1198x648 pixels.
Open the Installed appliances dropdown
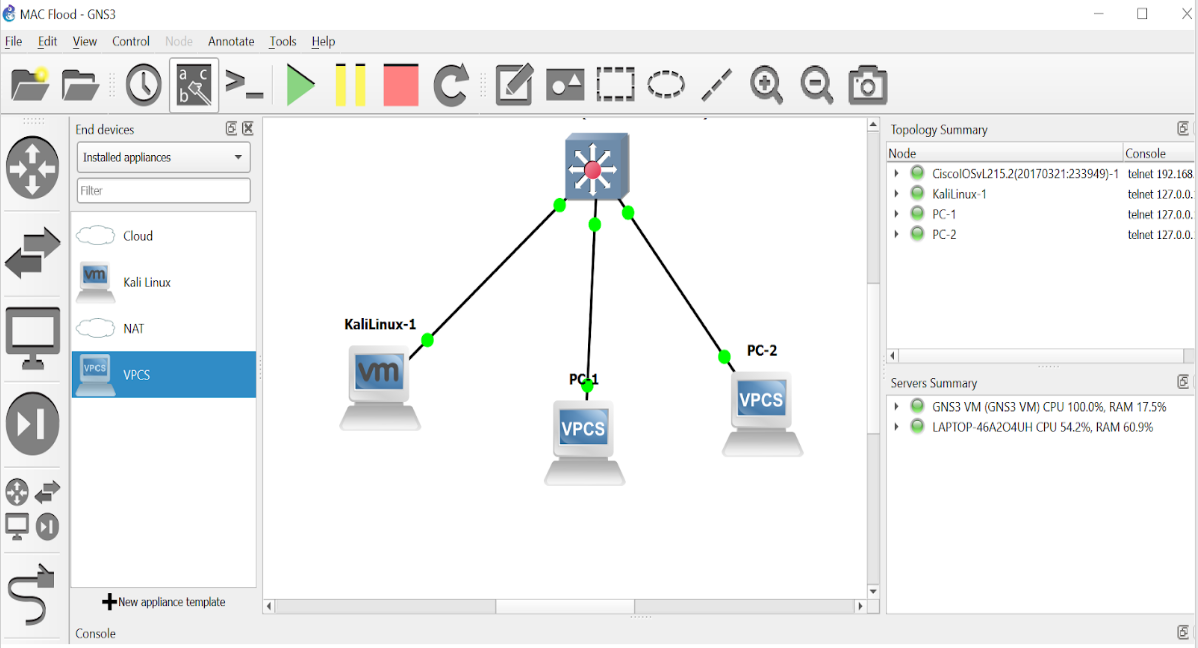point(164,157)
